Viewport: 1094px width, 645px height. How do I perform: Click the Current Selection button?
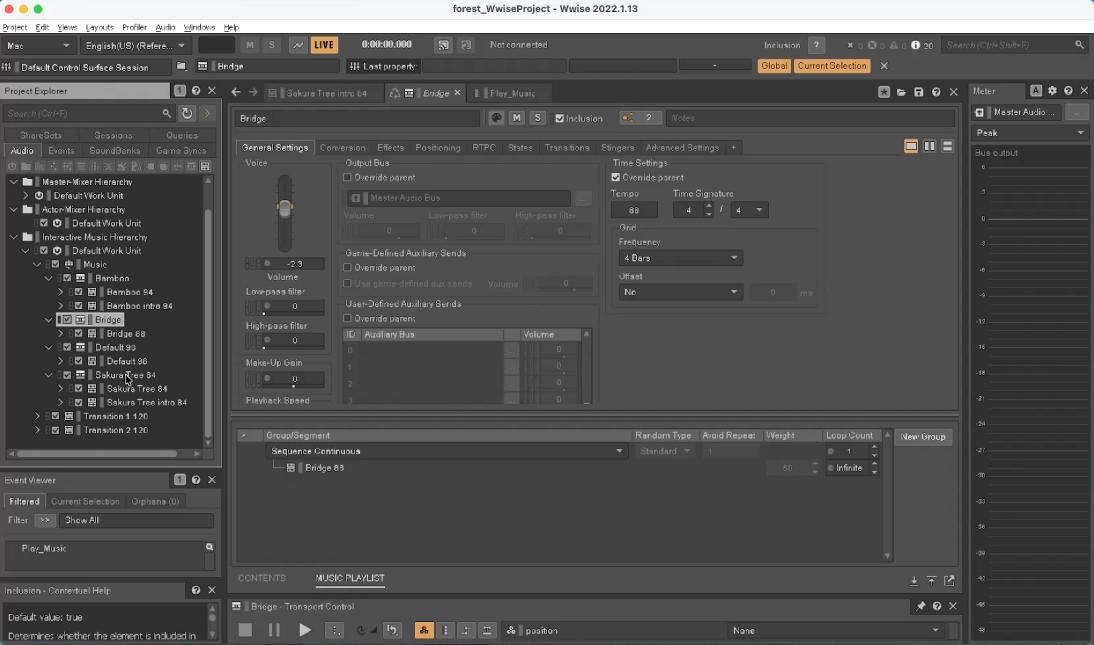pos(832,66)
